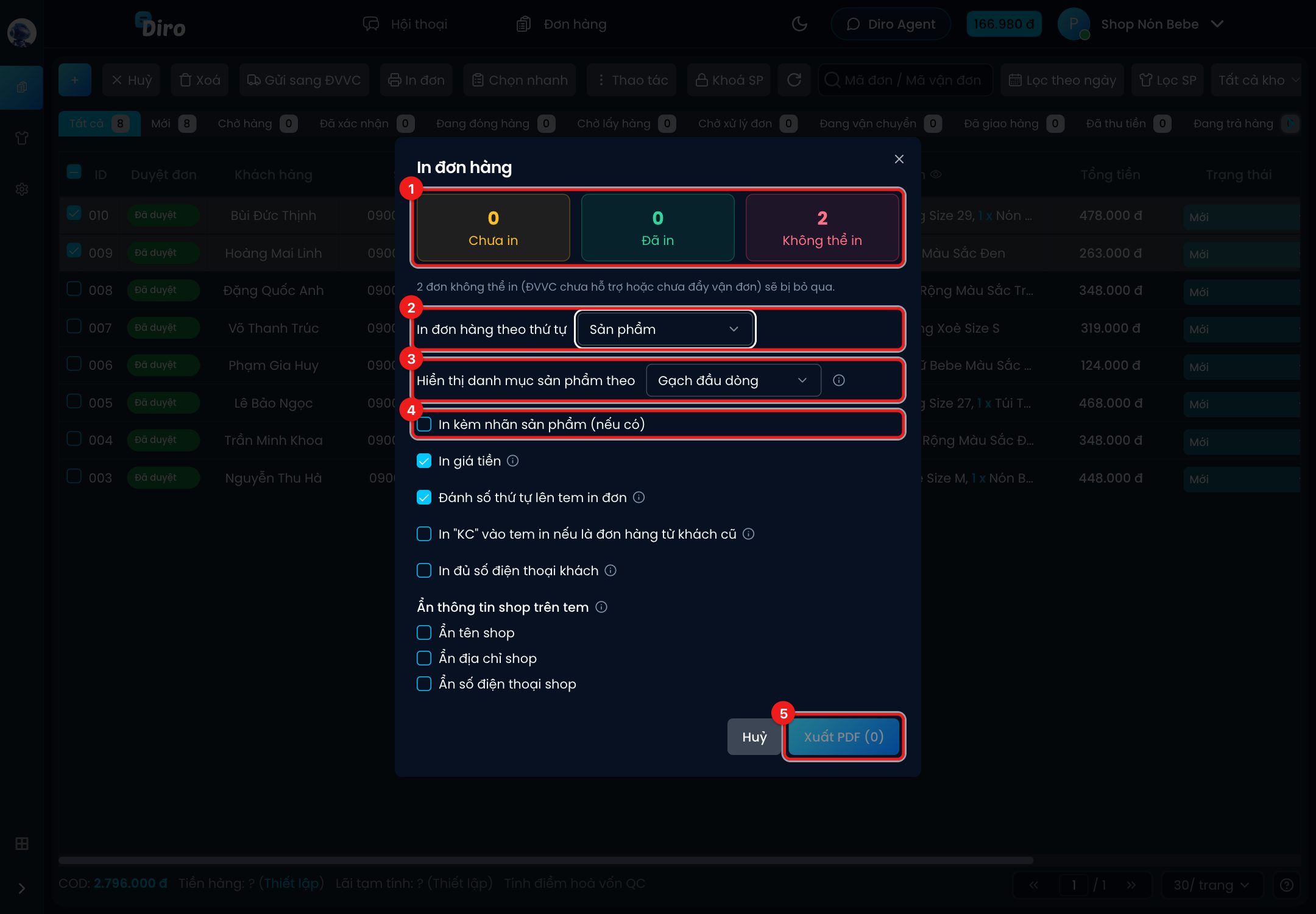Open the Hội thoại menu item
This screenshot has width=1316, height=914.
pos(405,24)
